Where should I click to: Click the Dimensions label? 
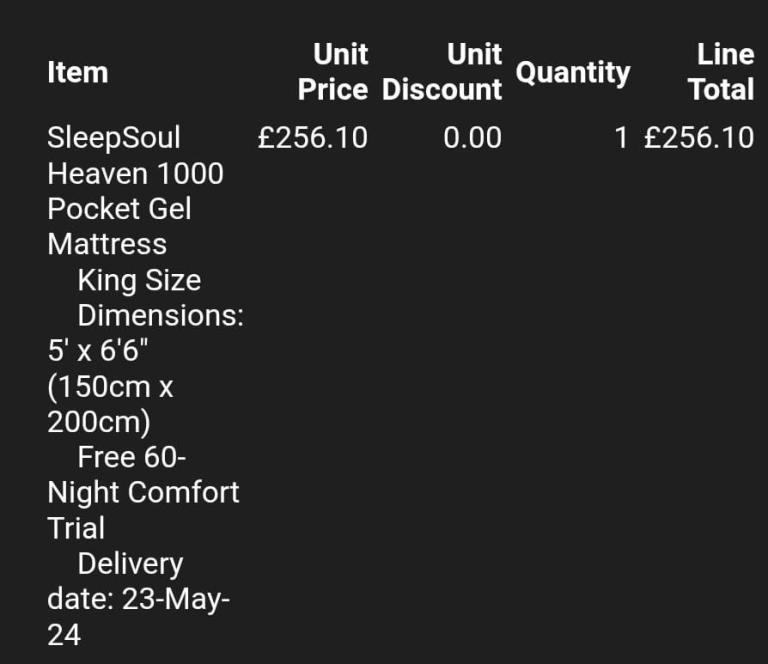(x=161, y=316)
